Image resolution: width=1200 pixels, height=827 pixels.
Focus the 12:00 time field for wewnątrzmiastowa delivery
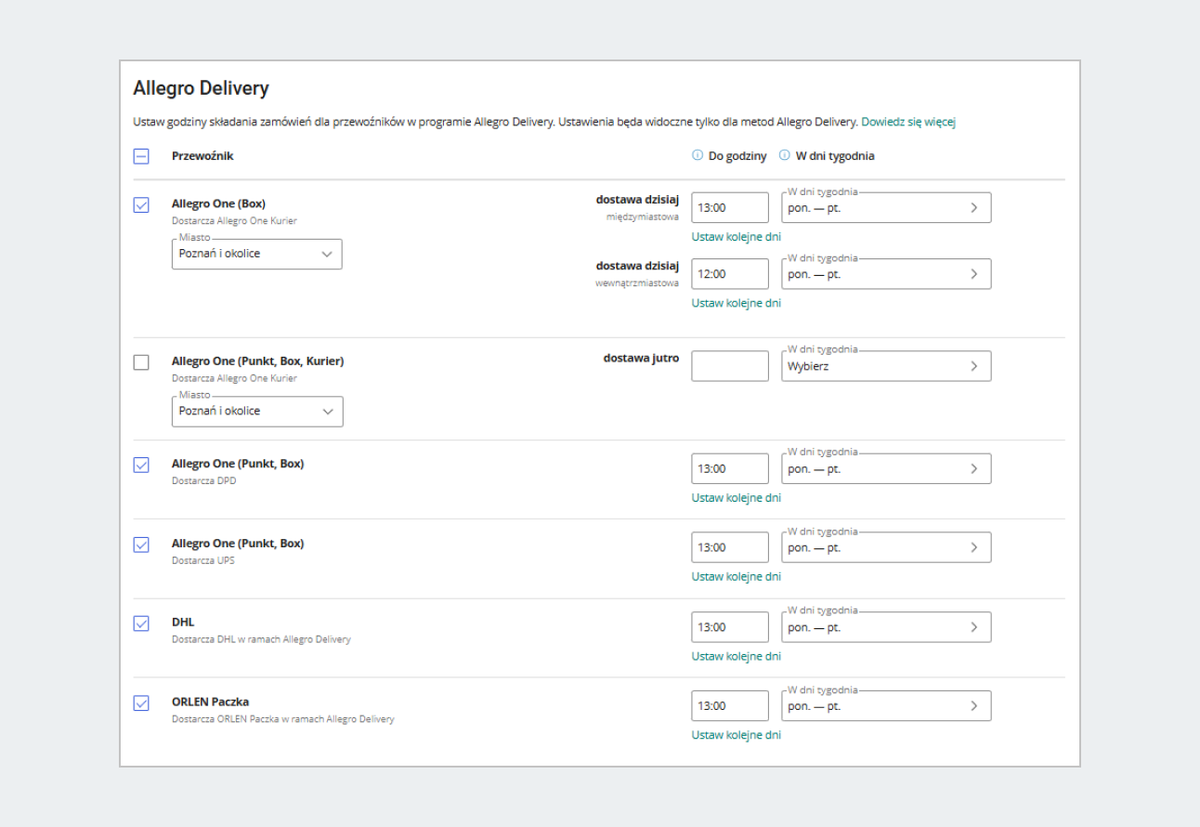click(x=730, y=274)
